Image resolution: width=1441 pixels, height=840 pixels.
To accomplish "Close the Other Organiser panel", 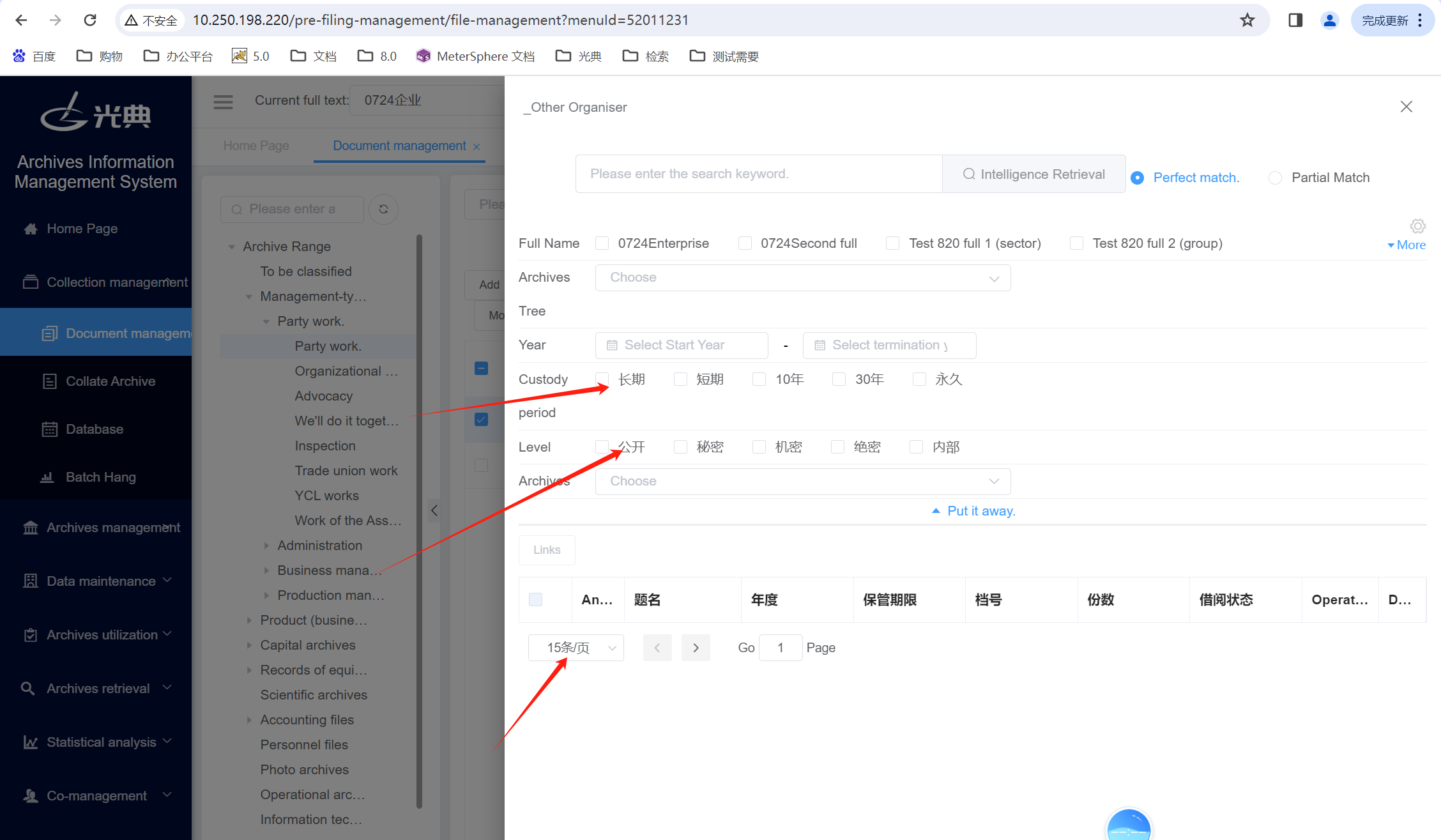I will click(1406, 107).
